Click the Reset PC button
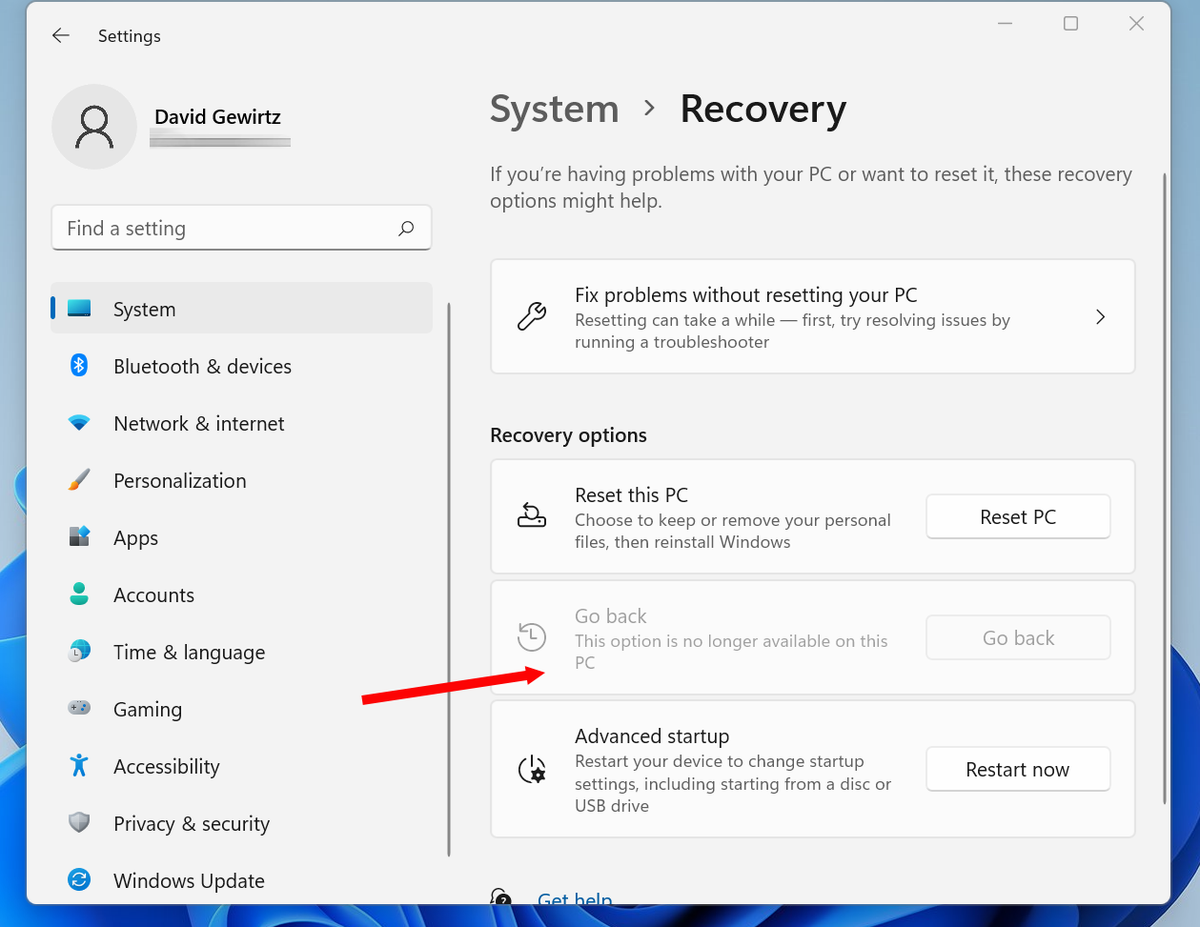 pos(1017,516)
